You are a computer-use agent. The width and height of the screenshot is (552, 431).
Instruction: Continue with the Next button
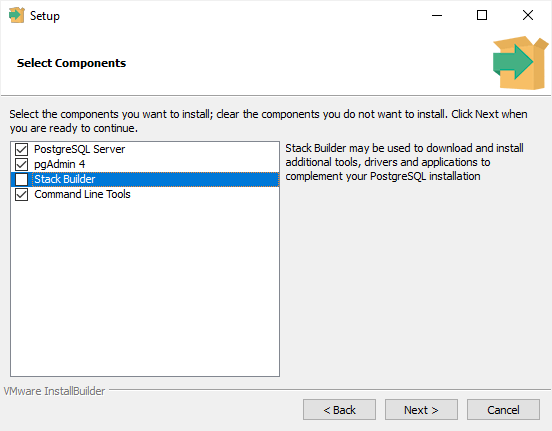(421, 410)
